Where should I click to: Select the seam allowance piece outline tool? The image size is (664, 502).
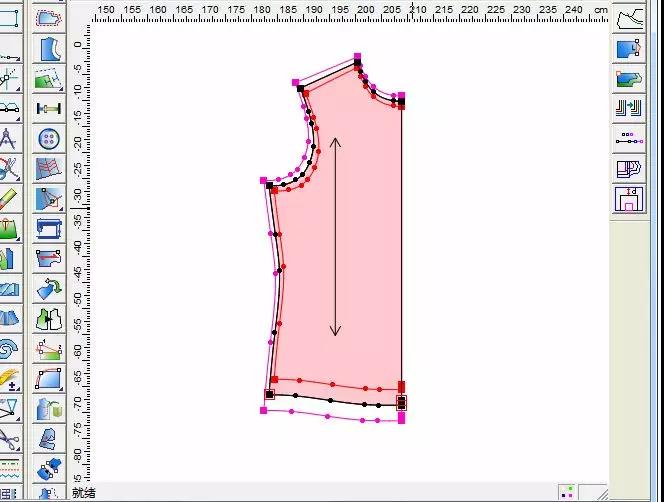click(x=48, y=20)
